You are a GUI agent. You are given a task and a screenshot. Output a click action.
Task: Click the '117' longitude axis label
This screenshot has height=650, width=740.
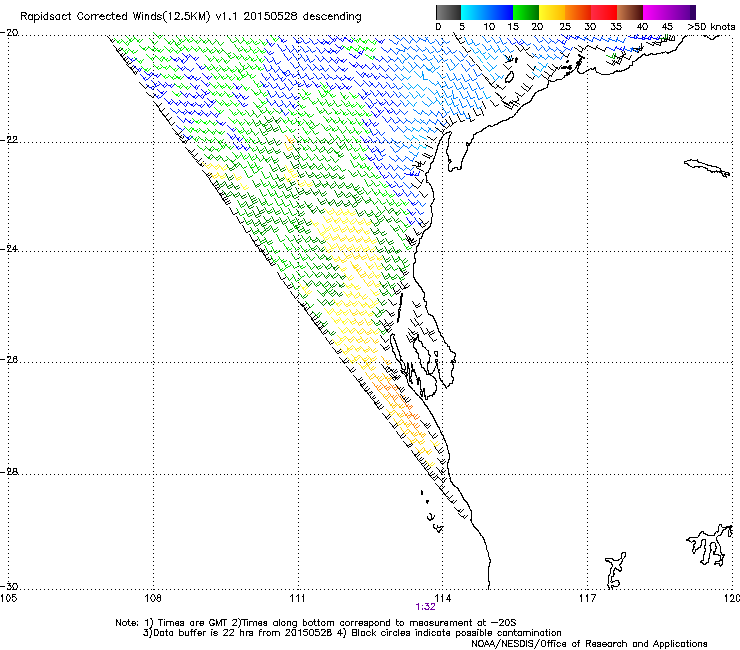(587, 599)
